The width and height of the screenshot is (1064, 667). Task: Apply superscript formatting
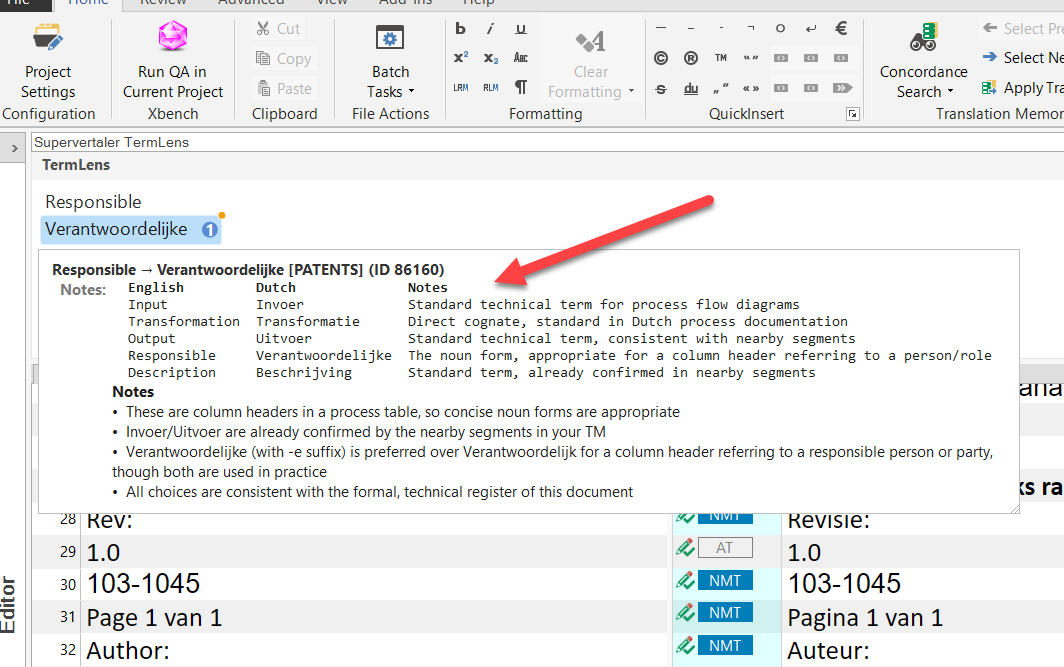point(461,58)
